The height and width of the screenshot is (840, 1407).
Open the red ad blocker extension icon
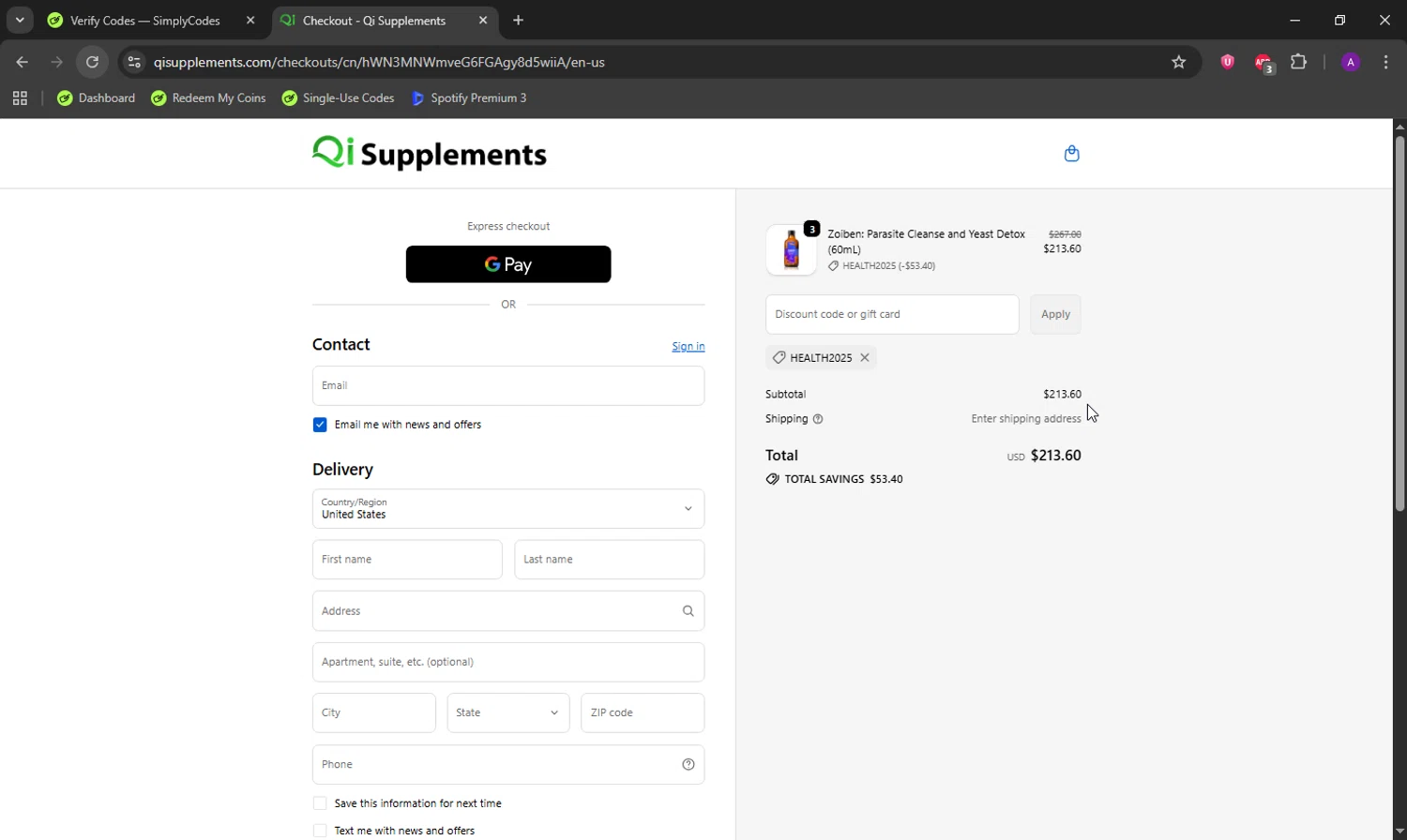pyautogui.click(x=1263, y=63)
